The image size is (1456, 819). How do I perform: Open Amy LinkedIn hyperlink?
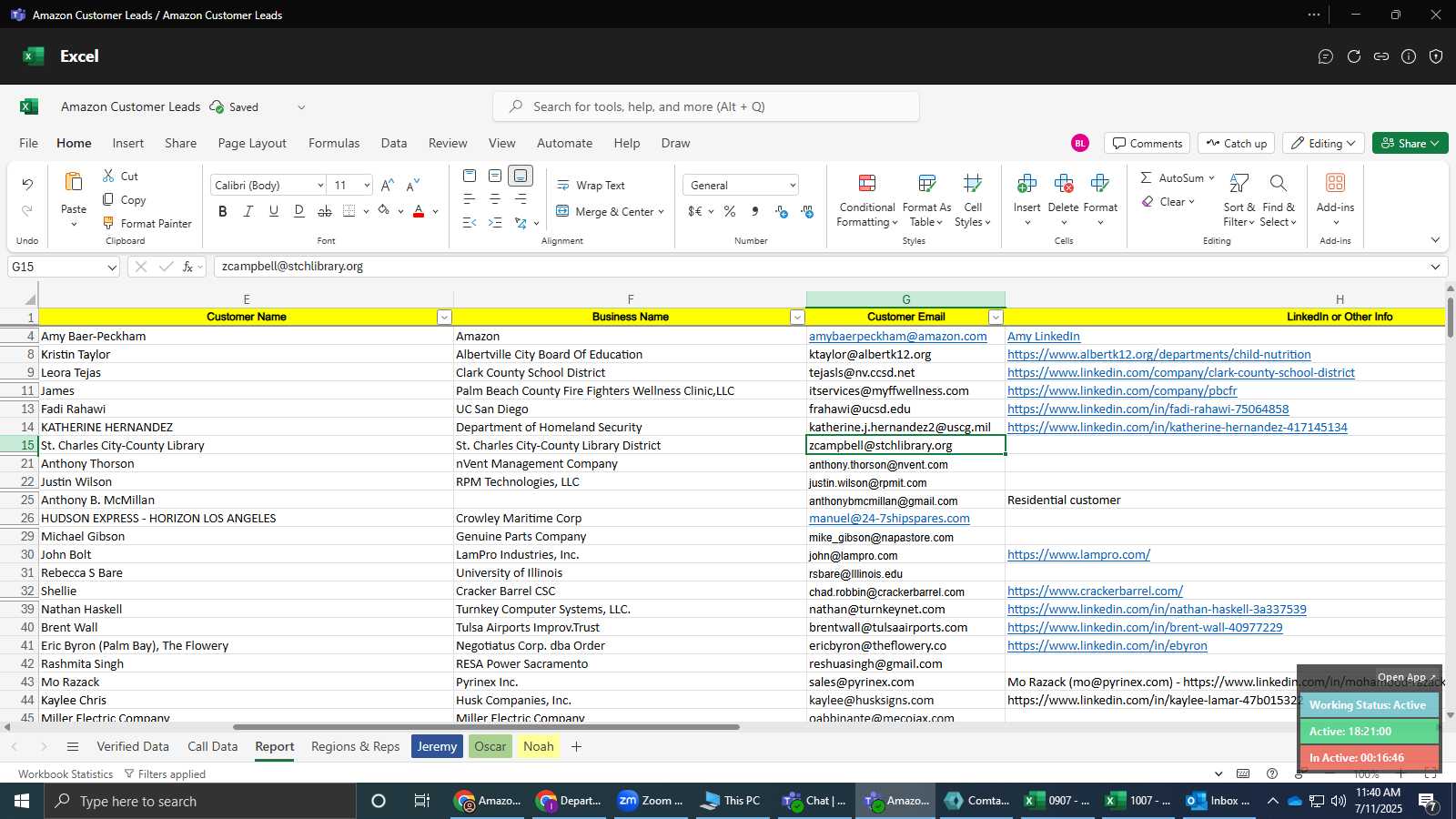click(x=1043, y=336)
